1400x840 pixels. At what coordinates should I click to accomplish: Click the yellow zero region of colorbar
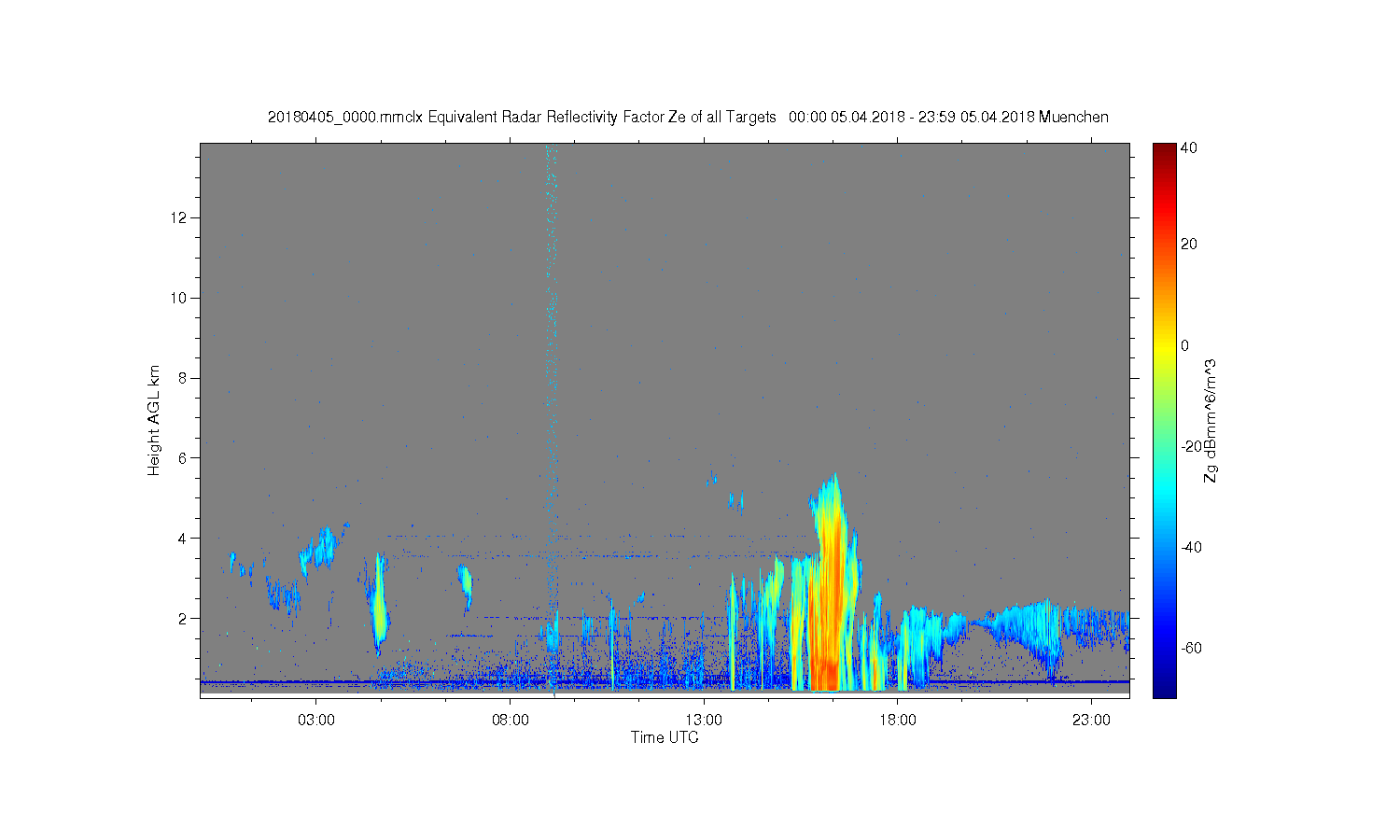[x=1164, y=345]
